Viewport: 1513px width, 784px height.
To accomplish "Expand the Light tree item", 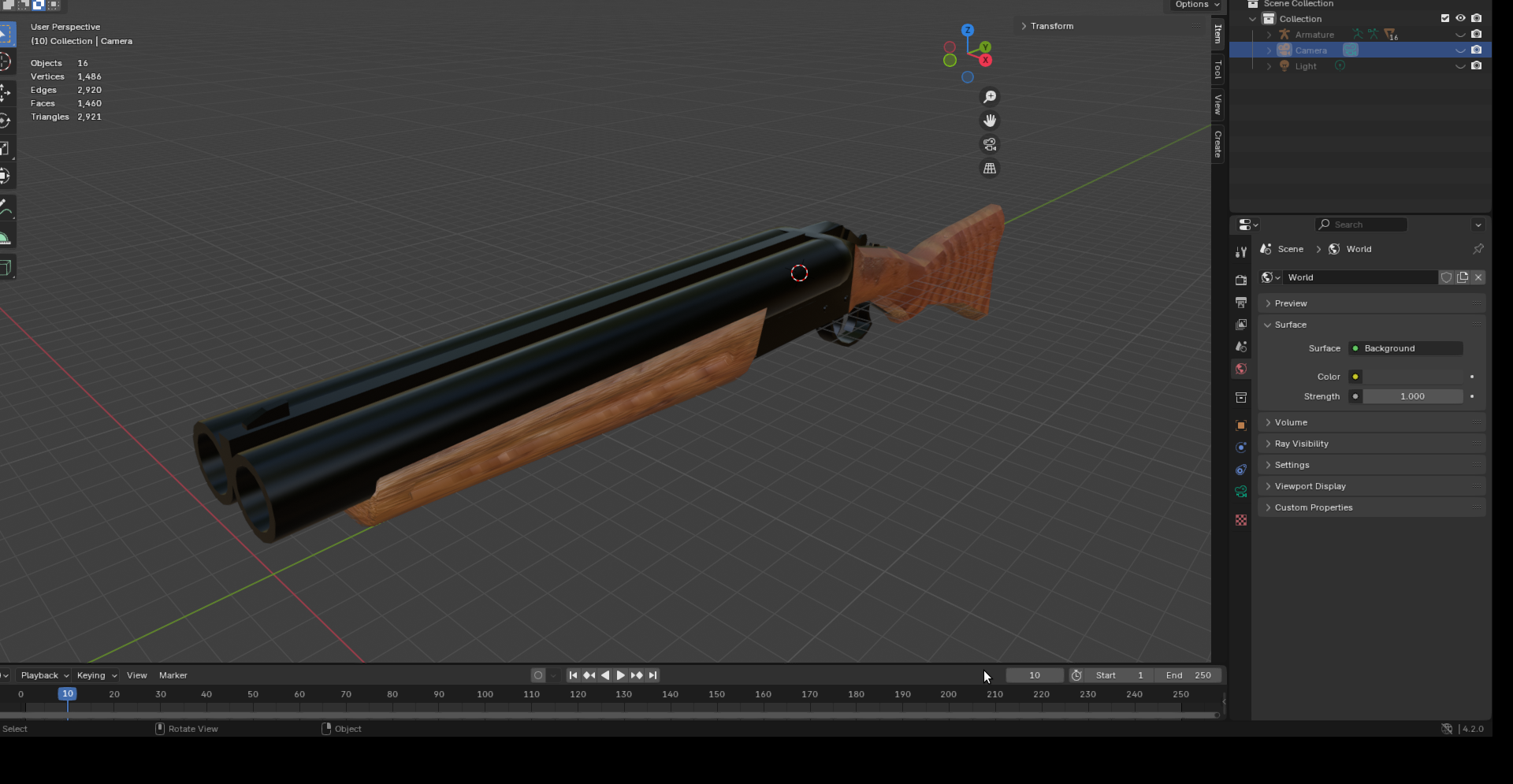I will coord(1269,66).
